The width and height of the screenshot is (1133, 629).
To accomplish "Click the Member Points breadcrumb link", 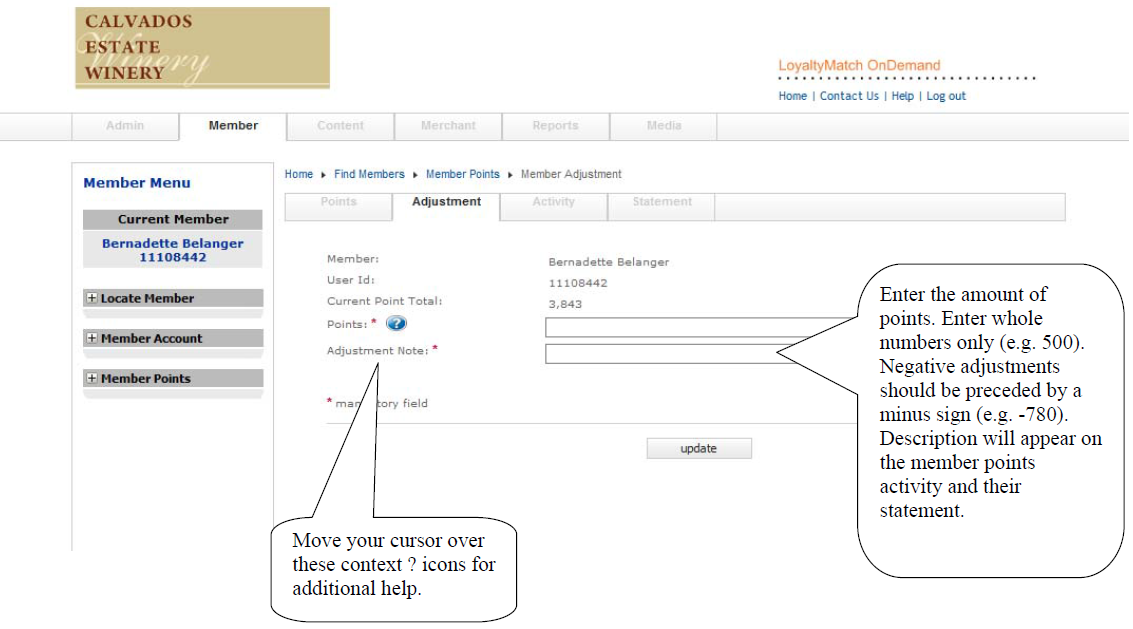I will click(462, 173).
